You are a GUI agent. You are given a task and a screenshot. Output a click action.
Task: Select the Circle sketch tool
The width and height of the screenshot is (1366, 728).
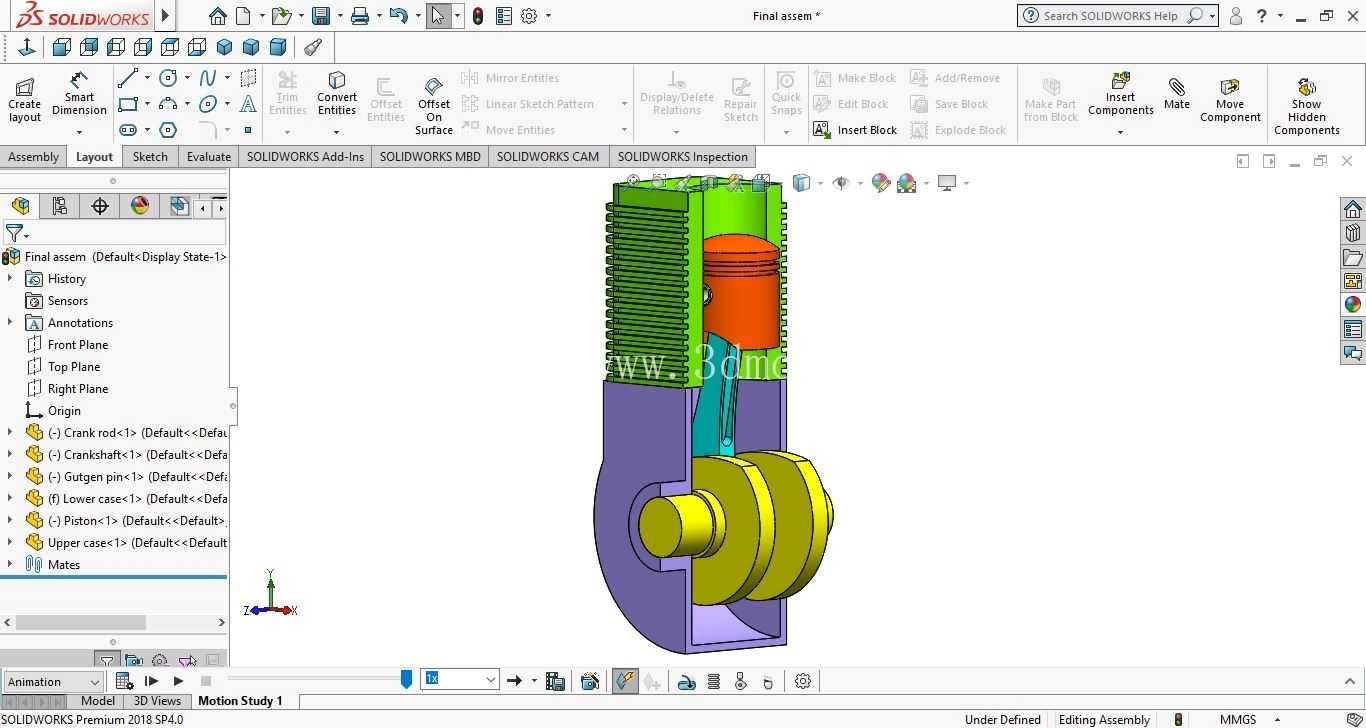[x=168, y=78]
